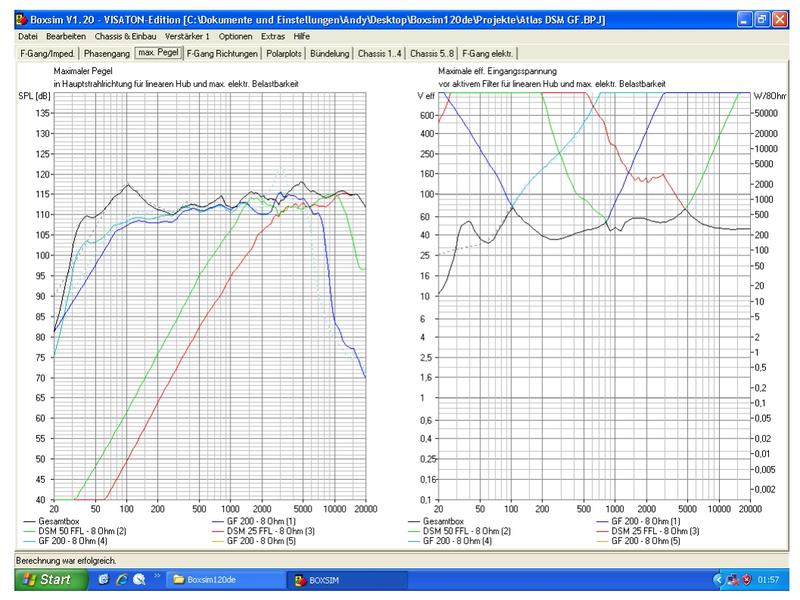Expand hidden system tray icons arrow
Image resolution: width=800 pixels, height=600 pixels.
(x=717, y=580)
